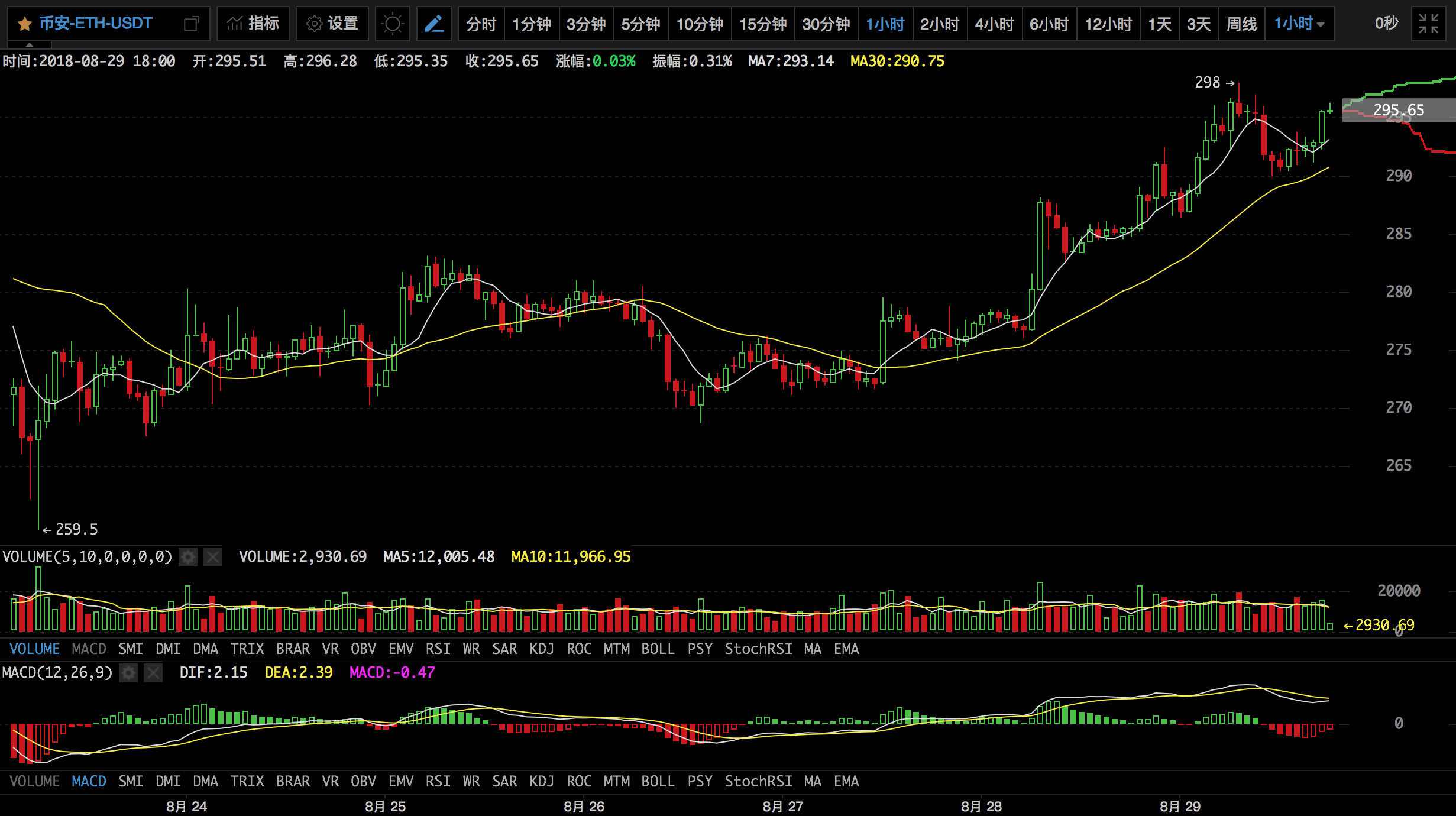The image size is (1456, 816).
Task: Select the 3天 interval
Action: (x=1199, y=24)
